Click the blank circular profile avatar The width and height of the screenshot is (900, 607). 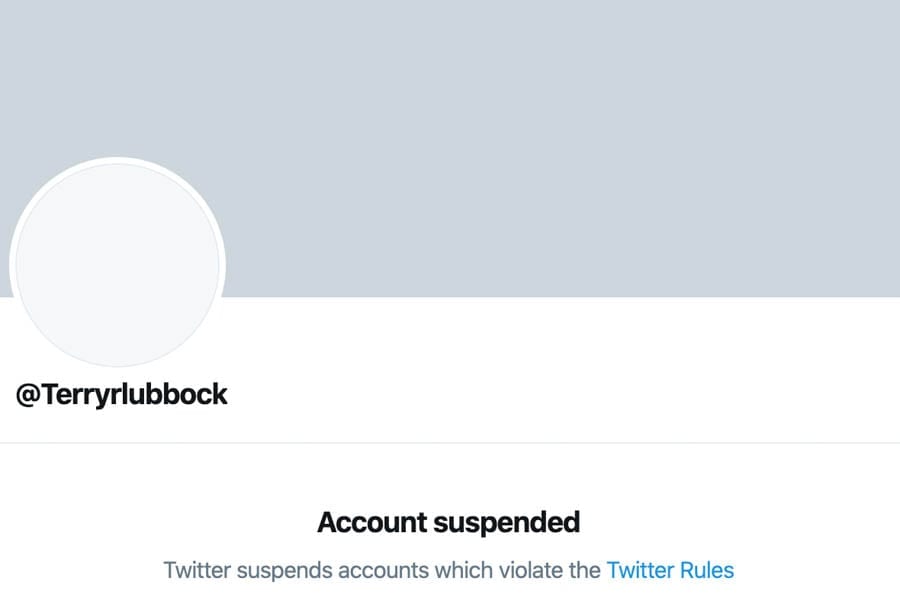[118, 265]
